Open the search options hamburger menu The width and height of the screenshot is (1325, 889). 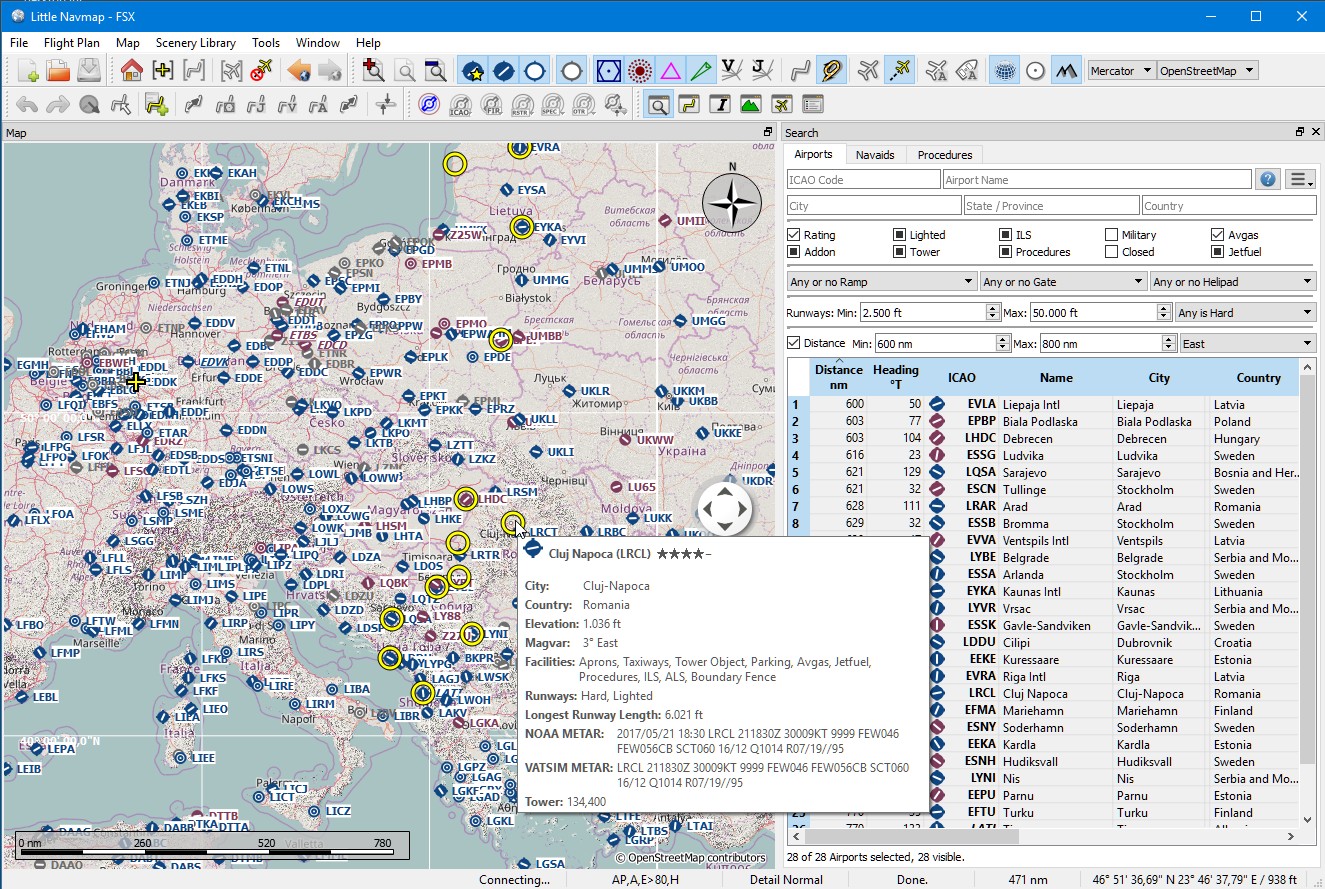tap(1300, 180)
